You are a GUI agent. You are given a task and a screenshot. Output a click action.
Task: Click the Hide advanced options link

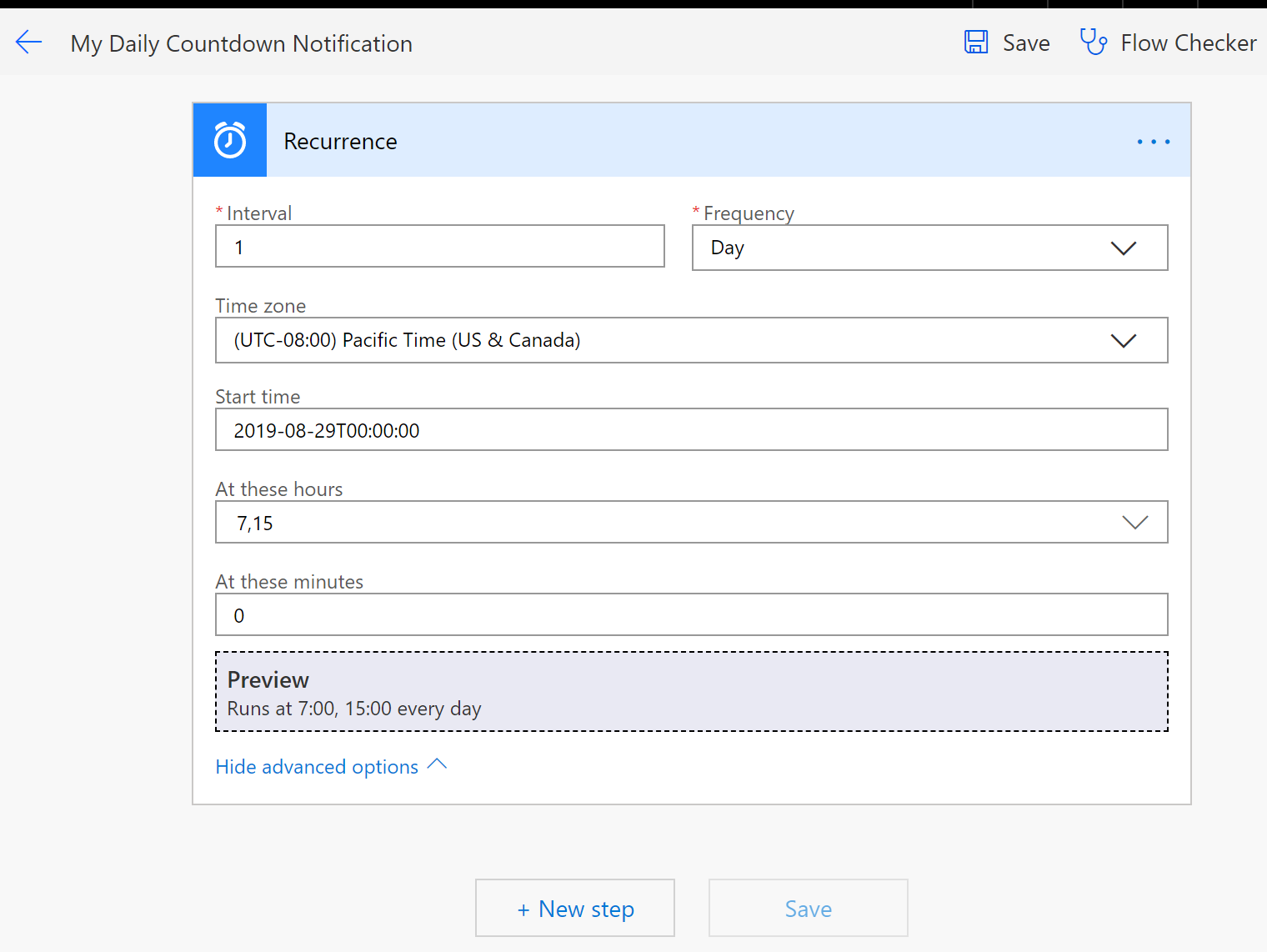click(317, 767)
